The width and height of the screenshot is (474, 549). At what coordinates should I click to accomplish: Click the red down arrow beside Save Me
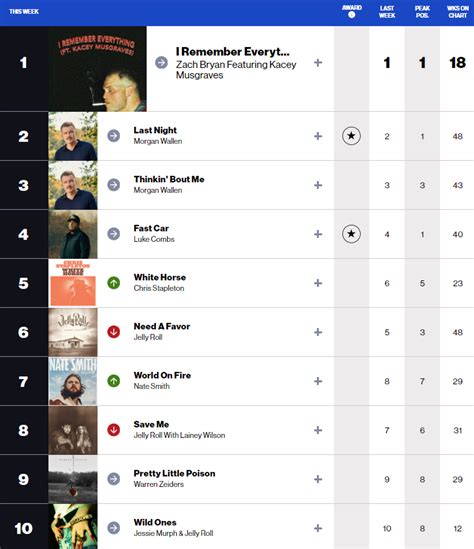point(113,430)
